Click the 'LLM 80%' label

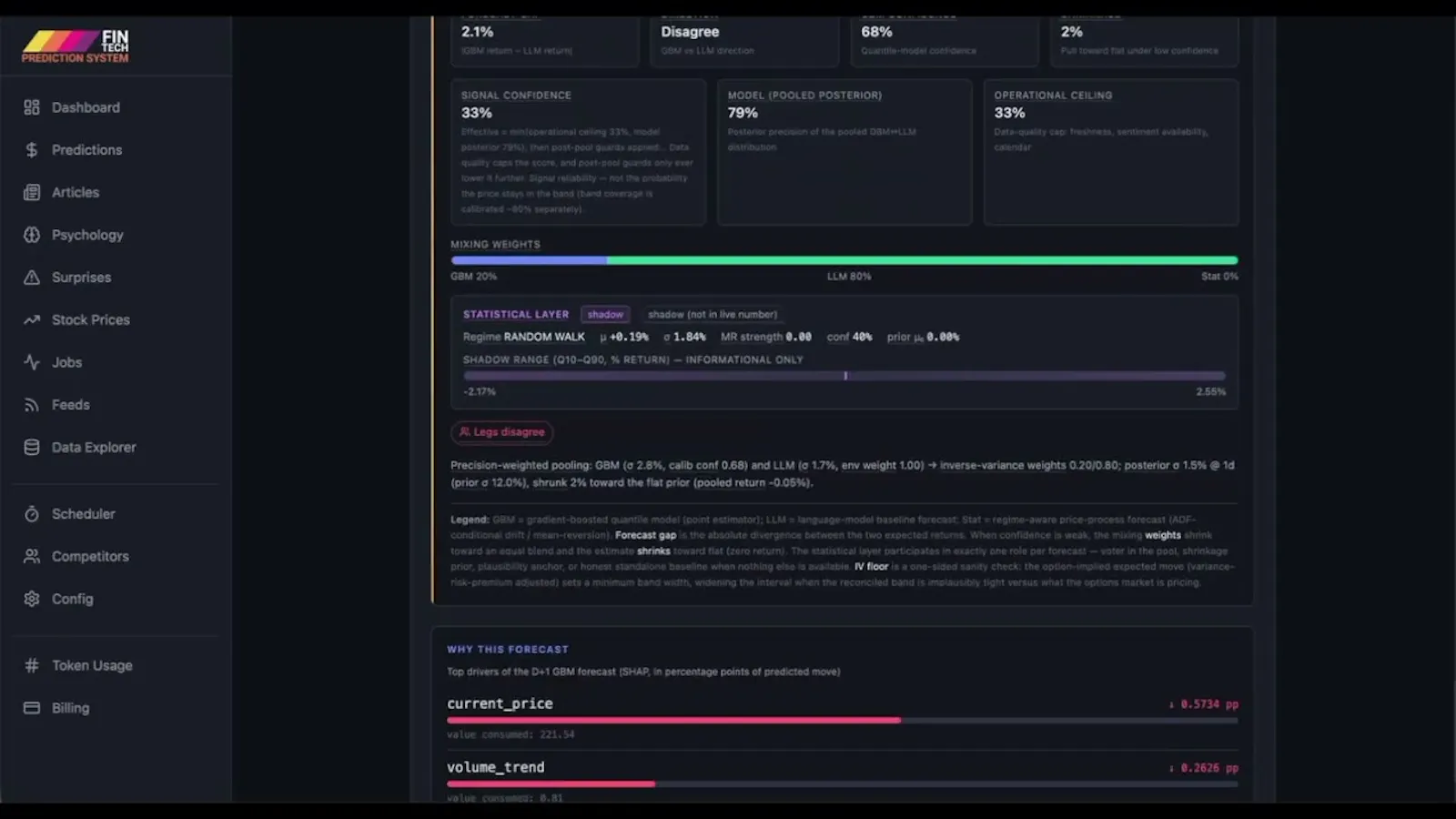click(848, 277)
